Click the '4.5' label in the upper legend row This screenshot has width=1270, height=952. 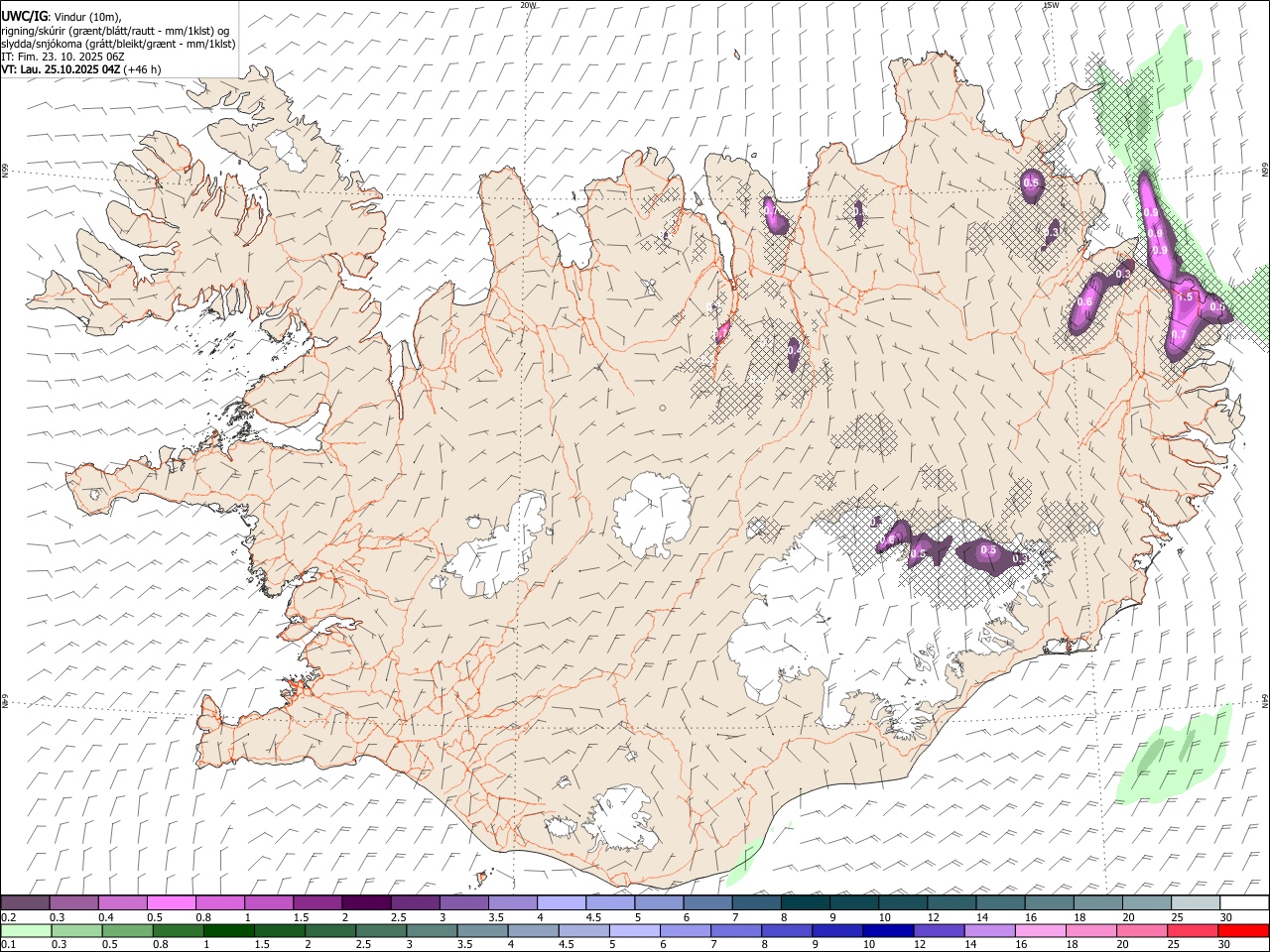(593, 917)
